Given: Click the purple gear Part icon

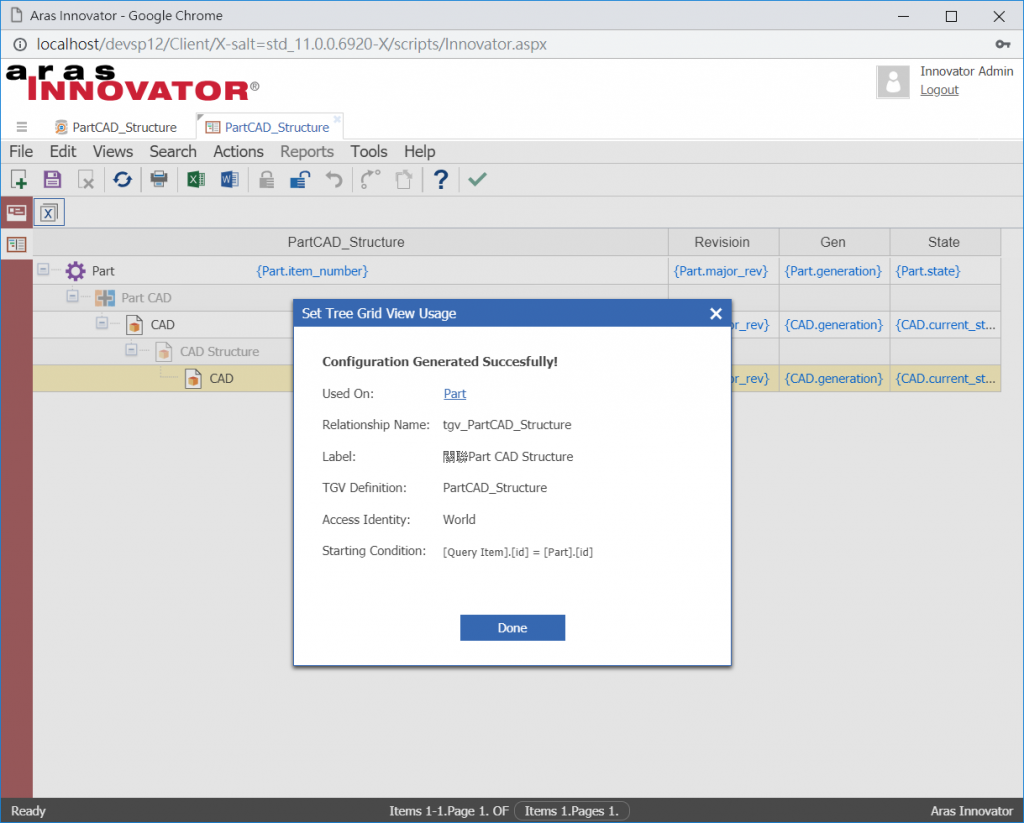Looking at the screenshot, I should (x=75, y=270).
